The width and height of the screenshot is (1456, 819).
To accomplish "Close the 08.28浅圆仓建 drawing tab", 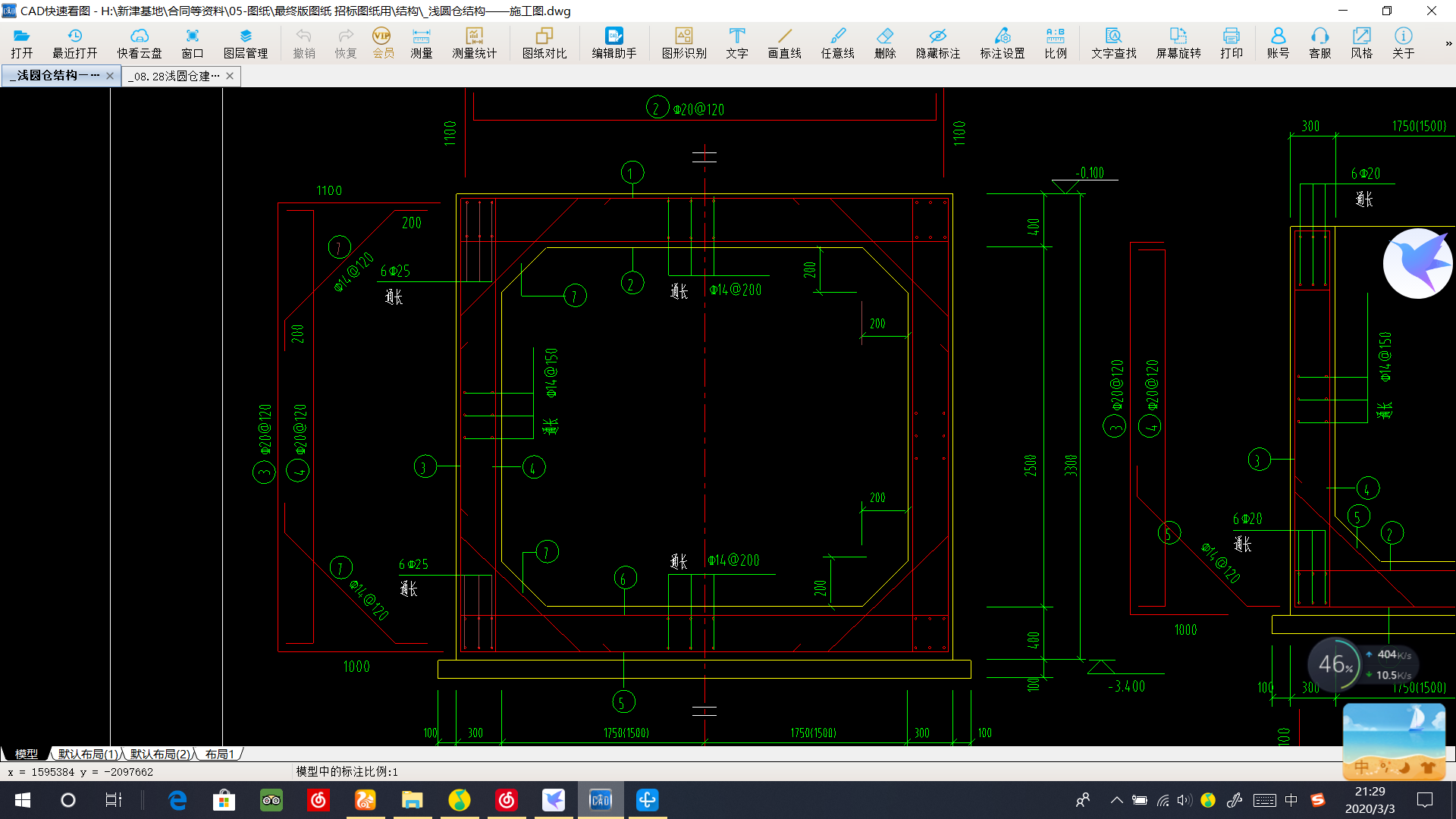I will (230, 76).
